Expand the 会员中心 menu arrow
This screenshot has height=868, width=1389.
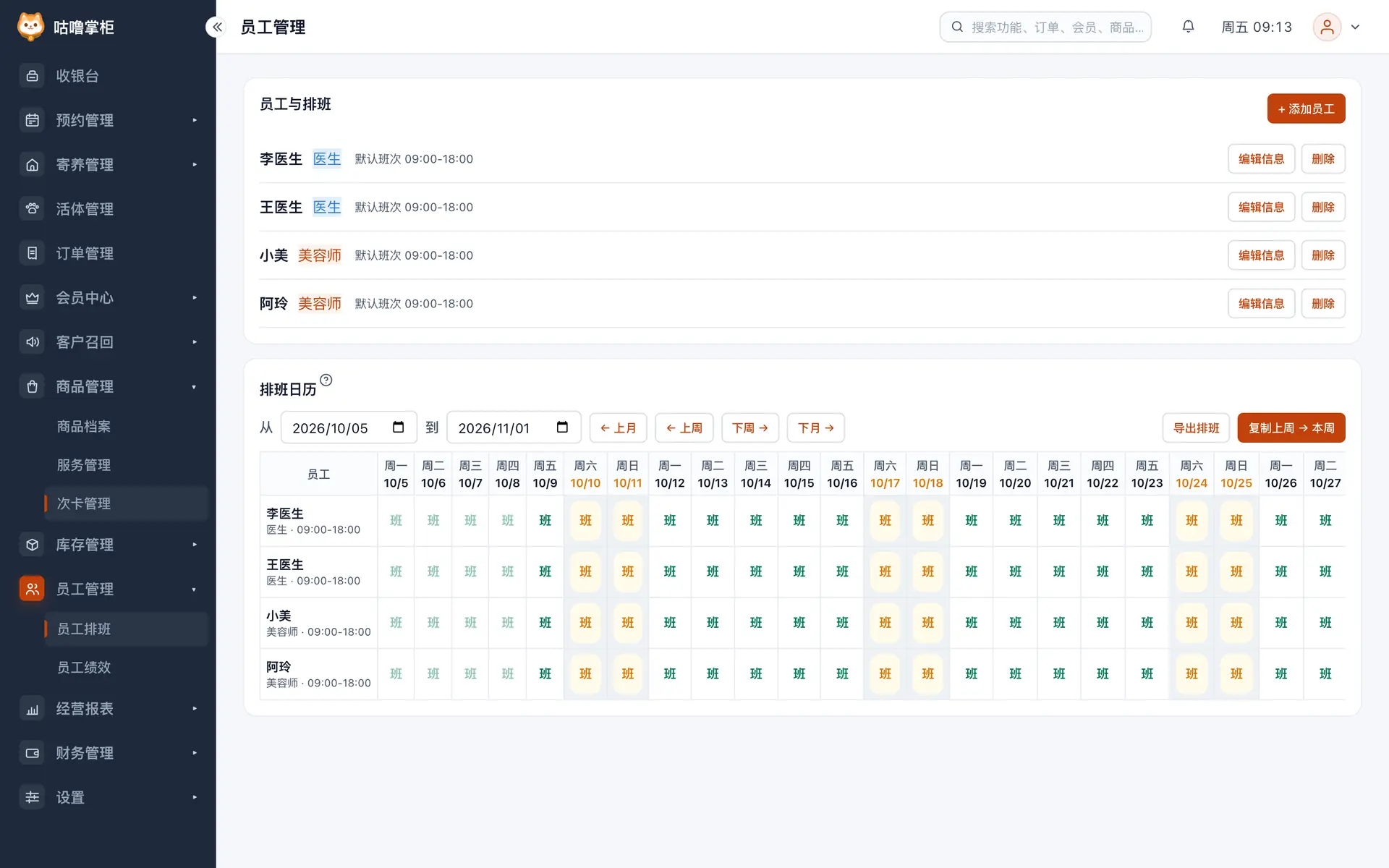point(195,298)
